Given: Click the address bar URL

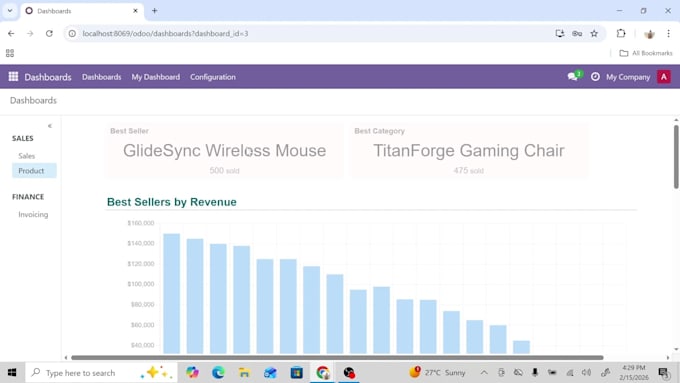Looking at the screenshot, I should tap(165, 33).
